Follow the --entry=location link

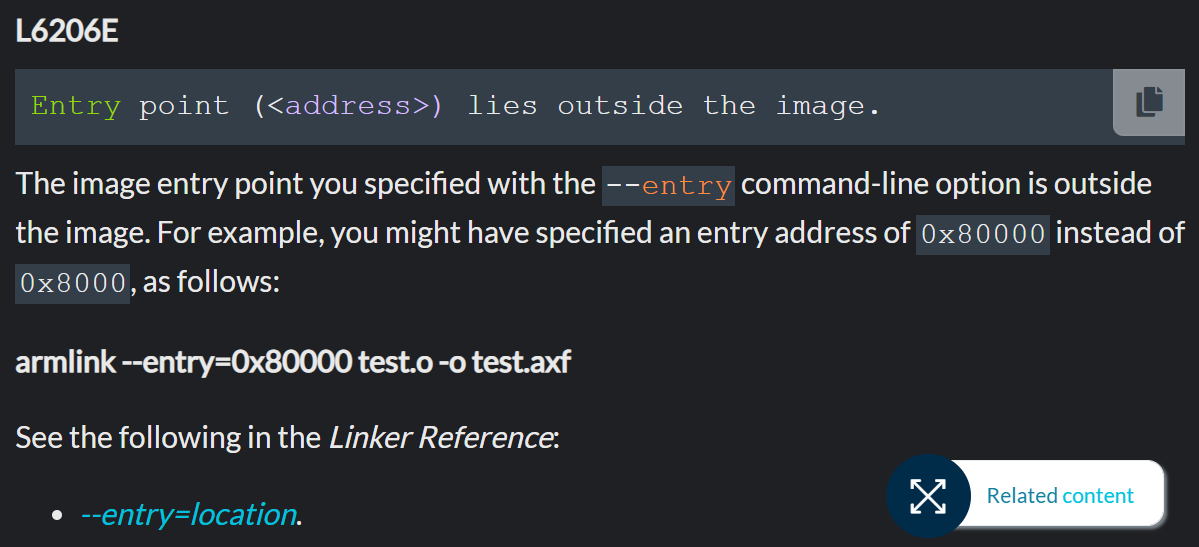pos(188,515)
